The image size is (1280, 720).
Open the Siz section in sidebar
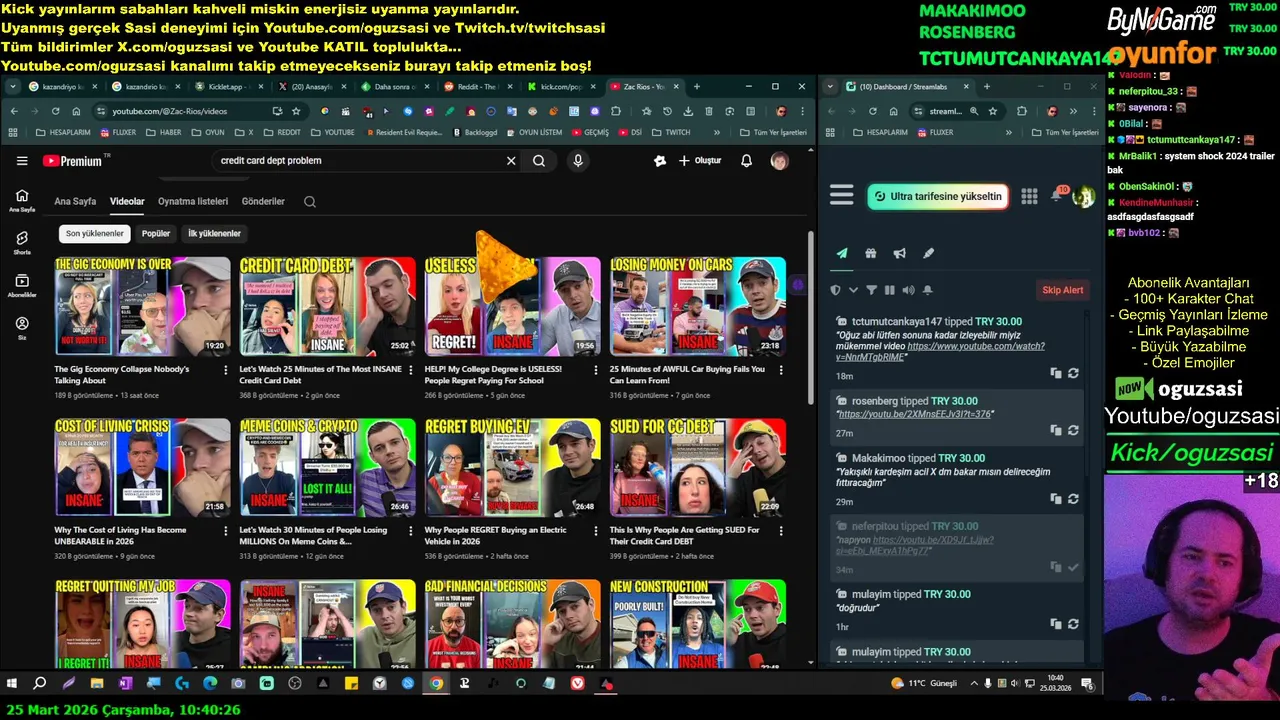[22, 328]
